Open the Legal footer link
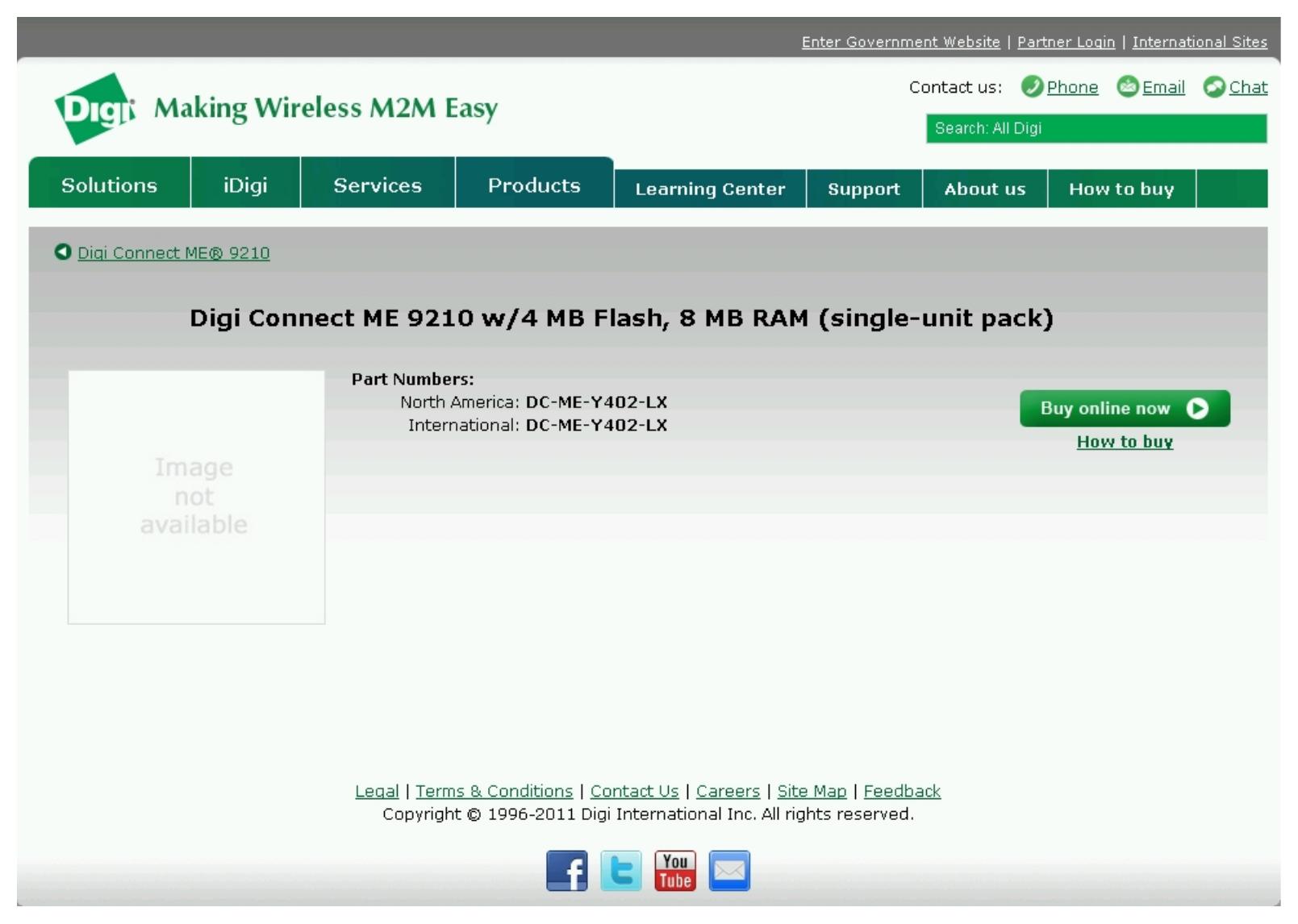The height and width of the screenshot is (924, 1298). (377, 792)
